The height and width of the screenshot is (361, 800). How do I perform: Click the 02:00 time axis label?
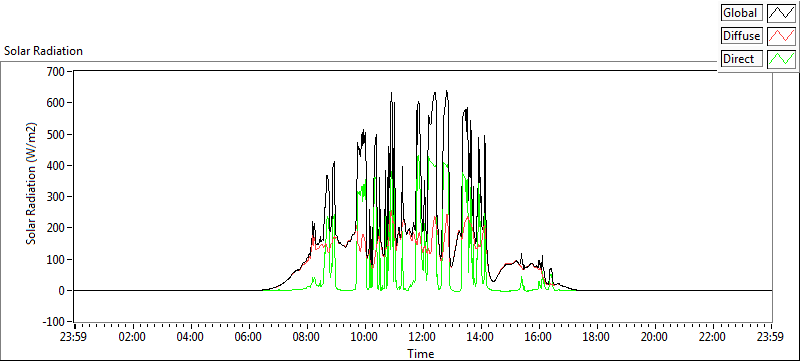click(133, 337)
